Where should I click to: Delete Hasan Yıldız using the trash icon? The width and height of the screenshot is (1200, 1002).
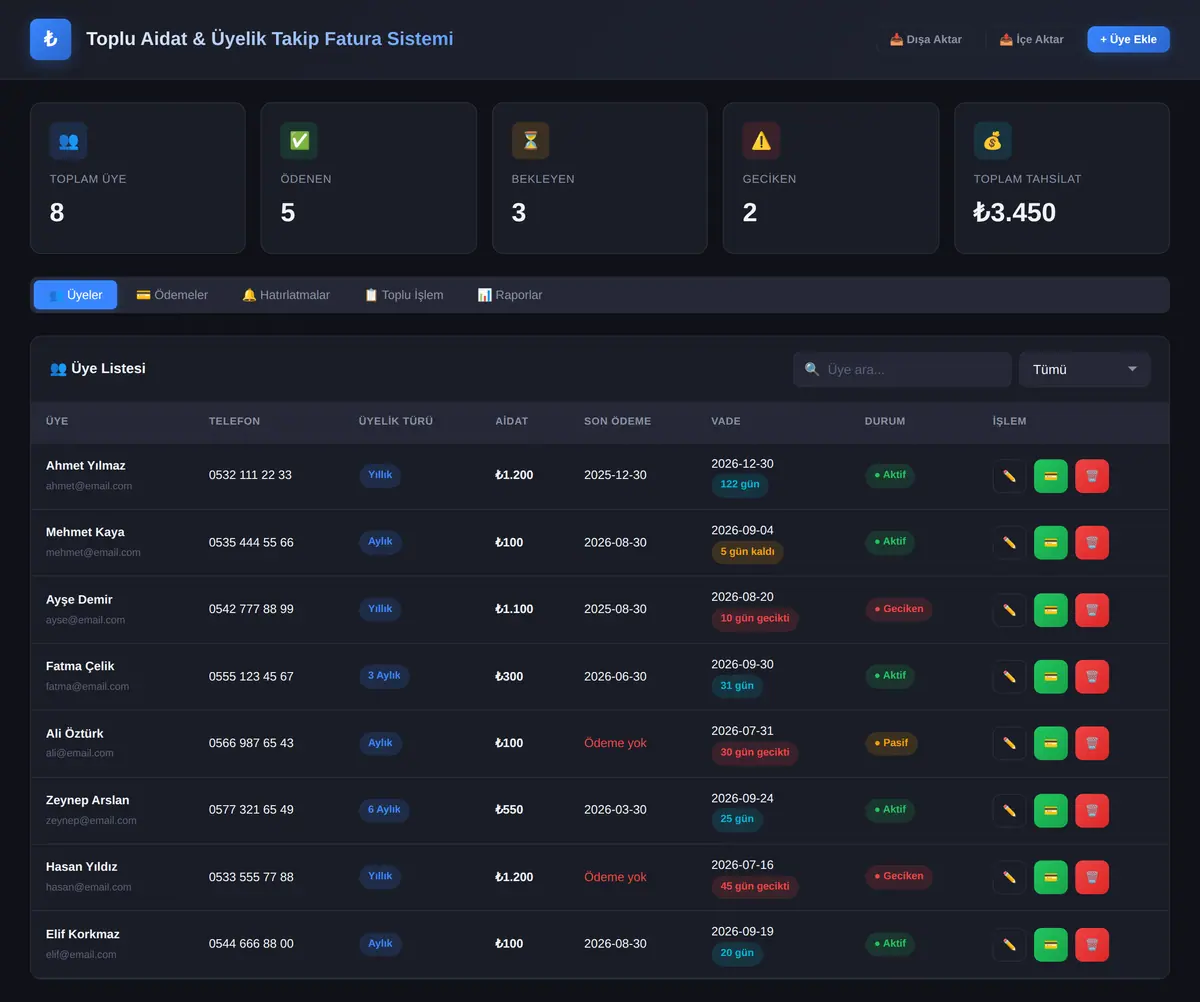[x=1092, y=878]
